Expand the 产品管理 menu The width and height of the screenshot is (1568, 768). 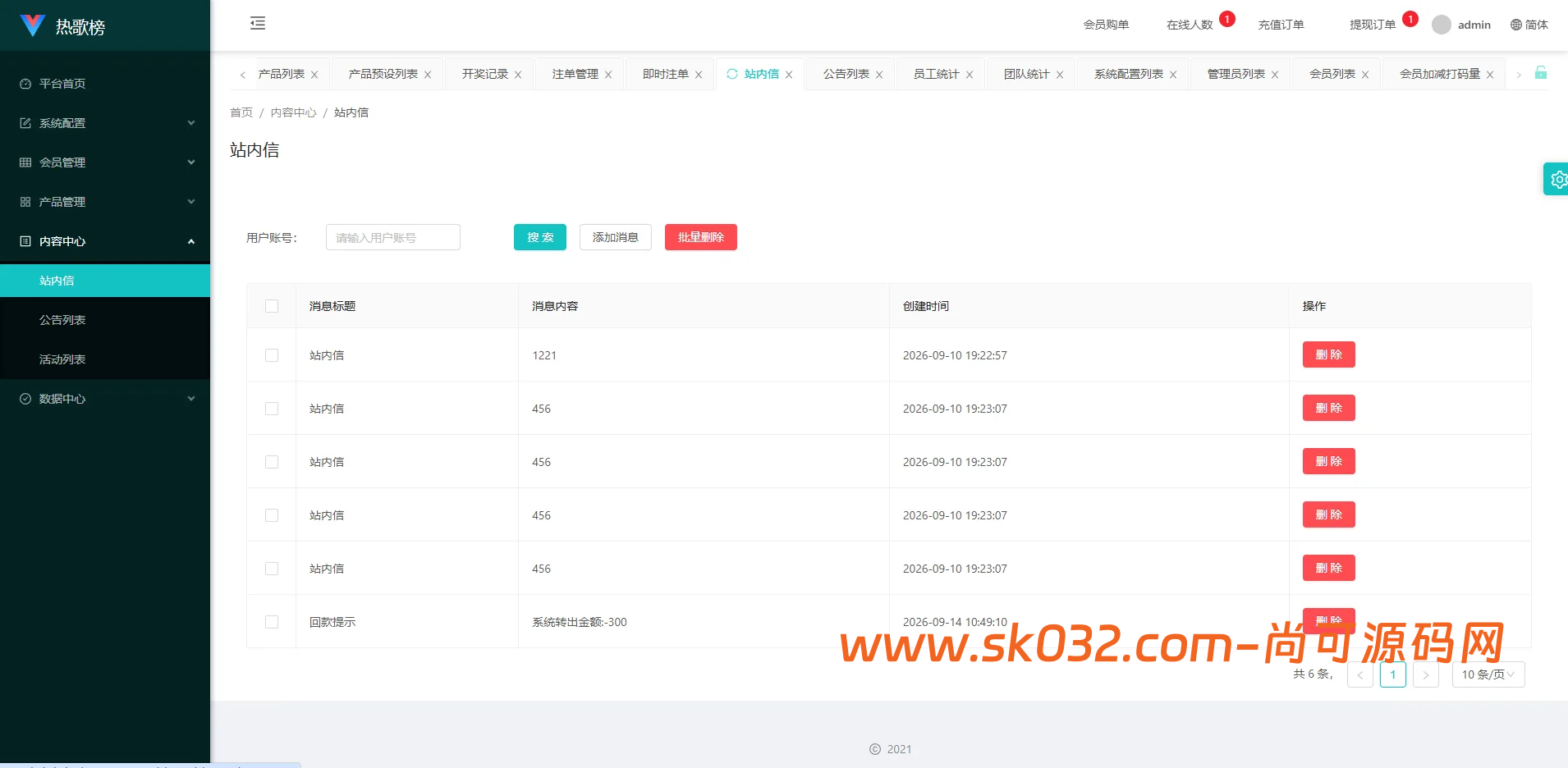(105, 202)
